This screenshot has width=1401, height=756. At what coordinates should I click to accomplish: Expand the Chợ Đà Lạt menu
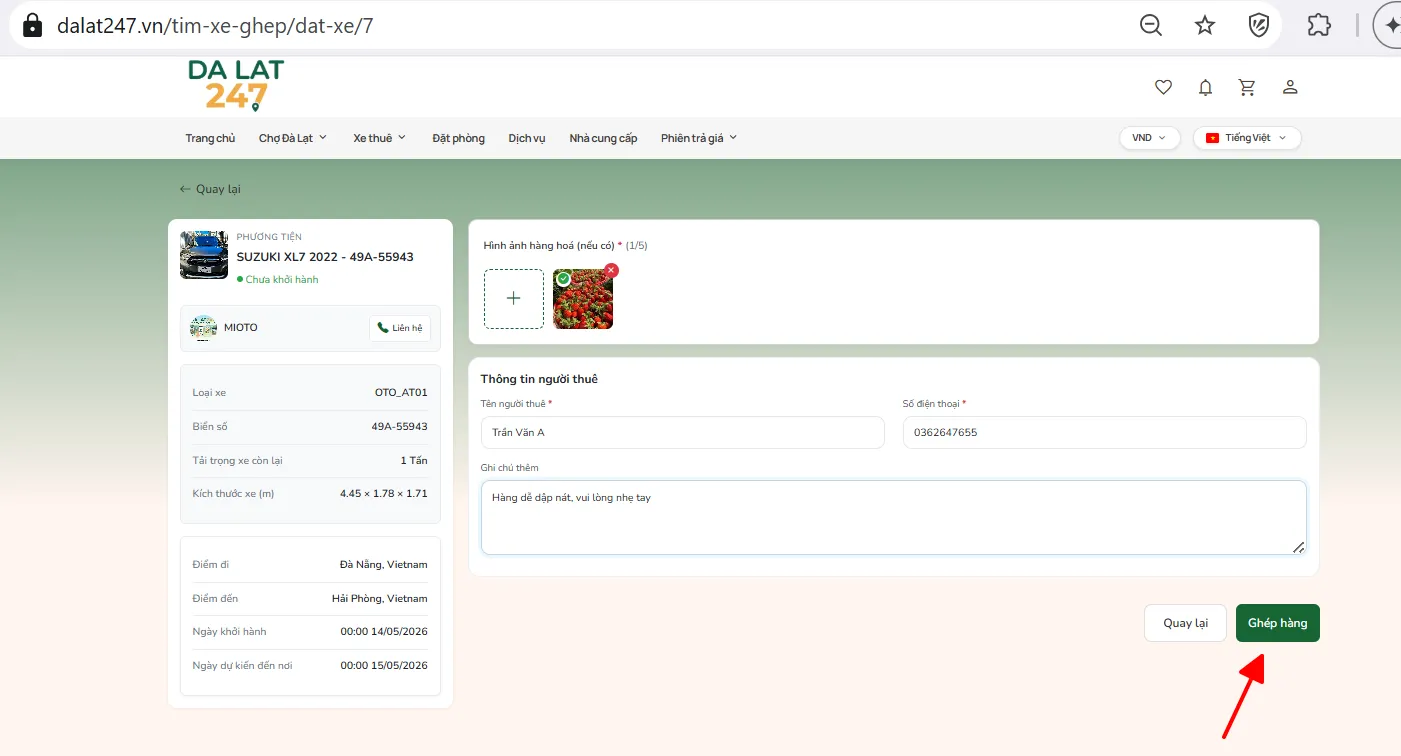tap(293, 138)
